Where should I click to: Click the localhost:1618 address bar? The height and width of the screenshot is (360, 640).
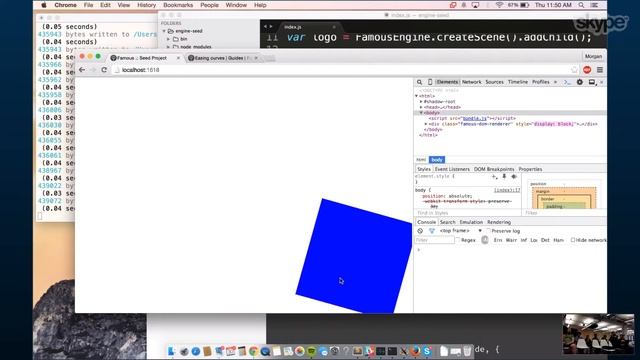point(341,70)
